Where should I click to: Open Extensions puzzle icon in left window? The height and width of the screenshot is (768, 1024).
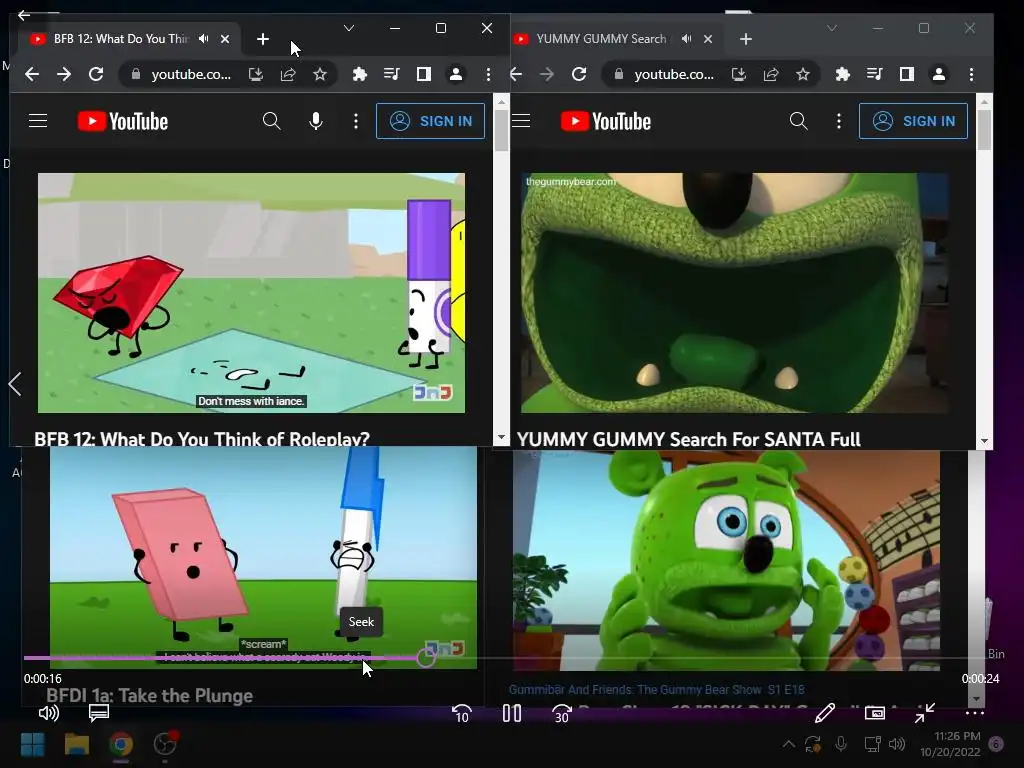360,74
